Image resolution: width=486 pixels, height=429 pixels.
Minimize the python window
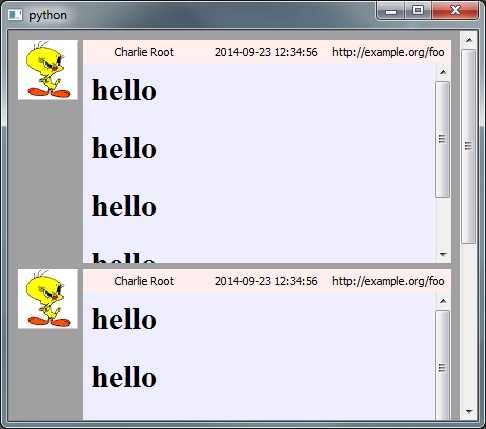pyautogui.click(x=391, y=10)
